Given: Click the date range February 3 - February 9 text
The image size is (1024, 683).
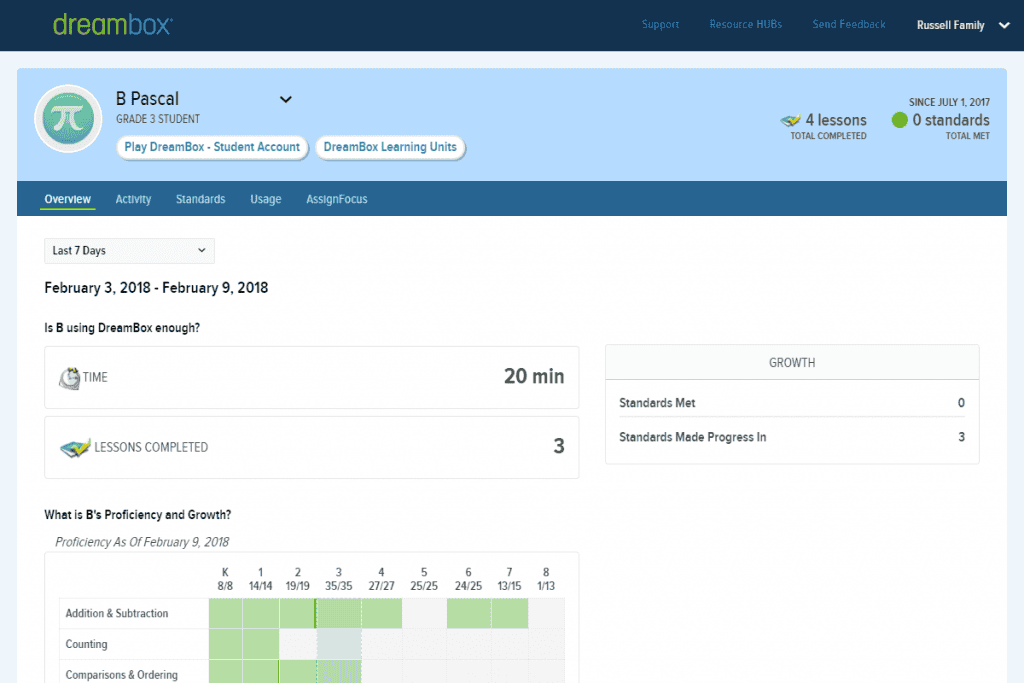Looking at the screenshot, I should click(x=156, y=288).
